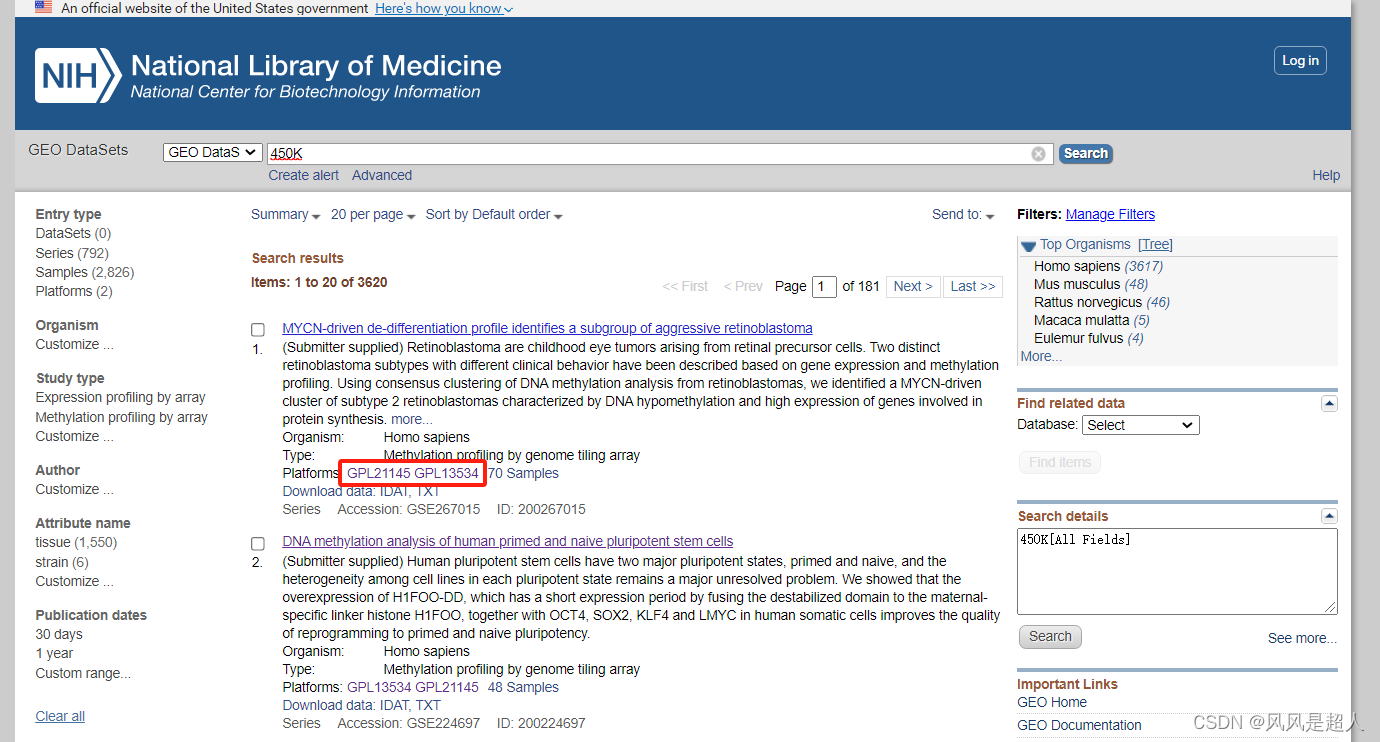Show More organisms
Screen dimensions: 1380x742
tap(1041, 356)
